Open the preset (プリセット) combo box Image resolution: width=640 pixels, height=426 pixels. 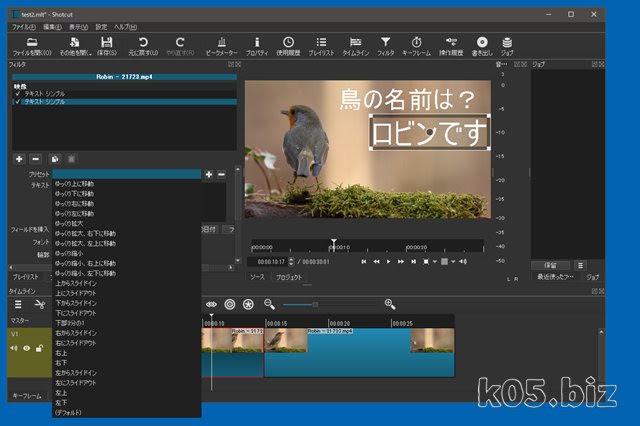click(x=126, y=175)
